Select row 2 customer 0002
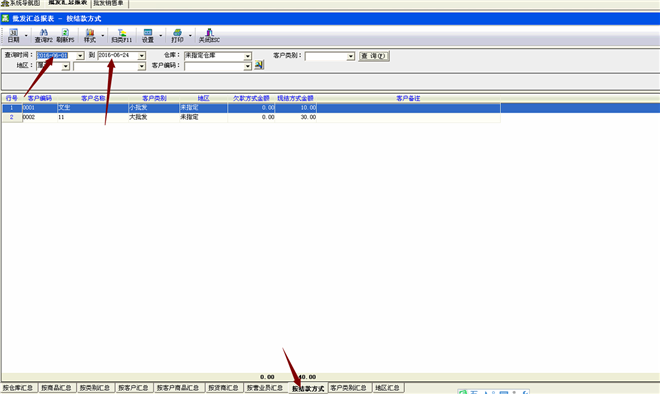This screenshot has height=394, width=660. pos(251,117)
